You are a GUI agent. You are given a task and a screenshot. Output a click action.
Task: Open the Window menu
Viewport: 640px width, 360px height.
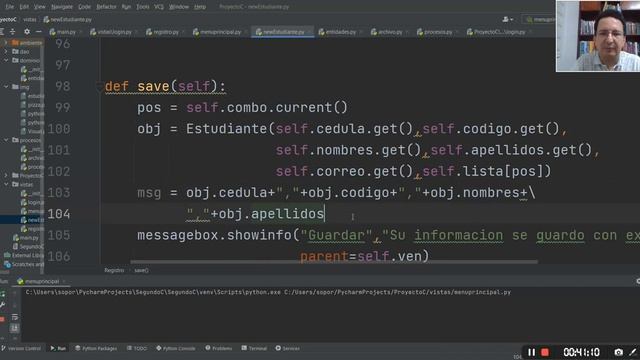tap(179, 7)
